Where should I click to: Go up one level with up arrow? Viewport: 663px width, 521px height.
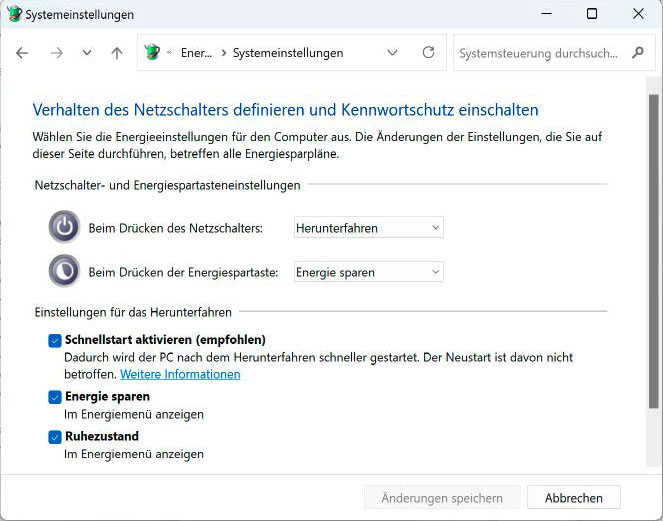(x=117, y=53)
